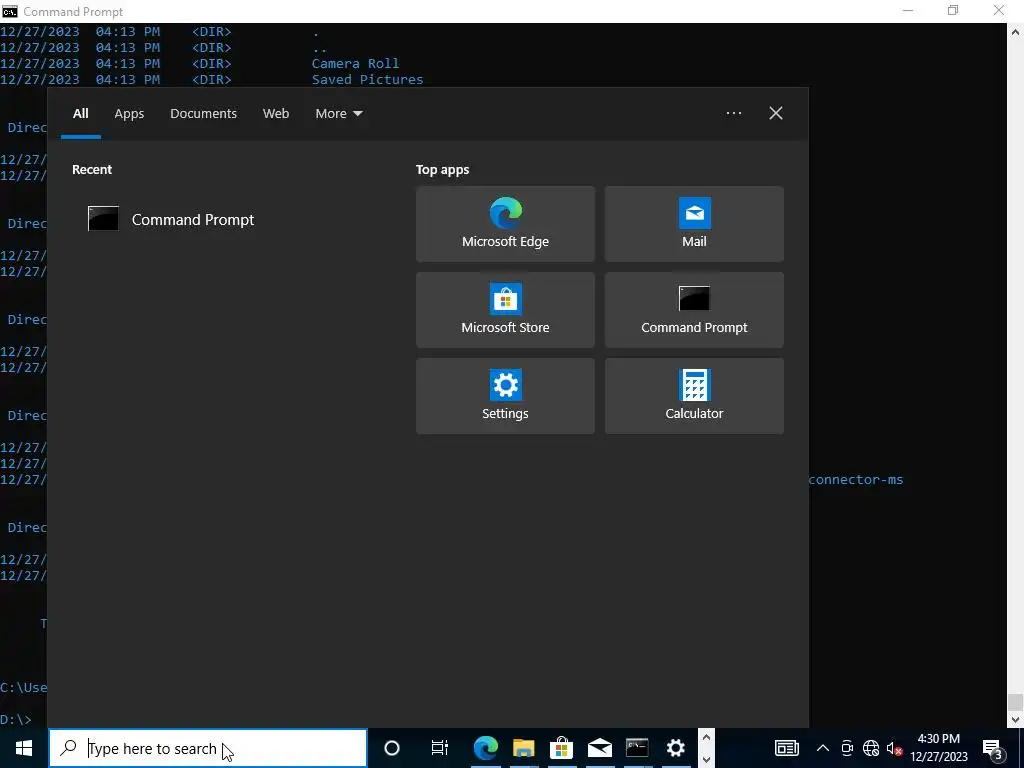Open the Windows Start menu
Screen dimensions: 1024x768
[x=24, y=748]
